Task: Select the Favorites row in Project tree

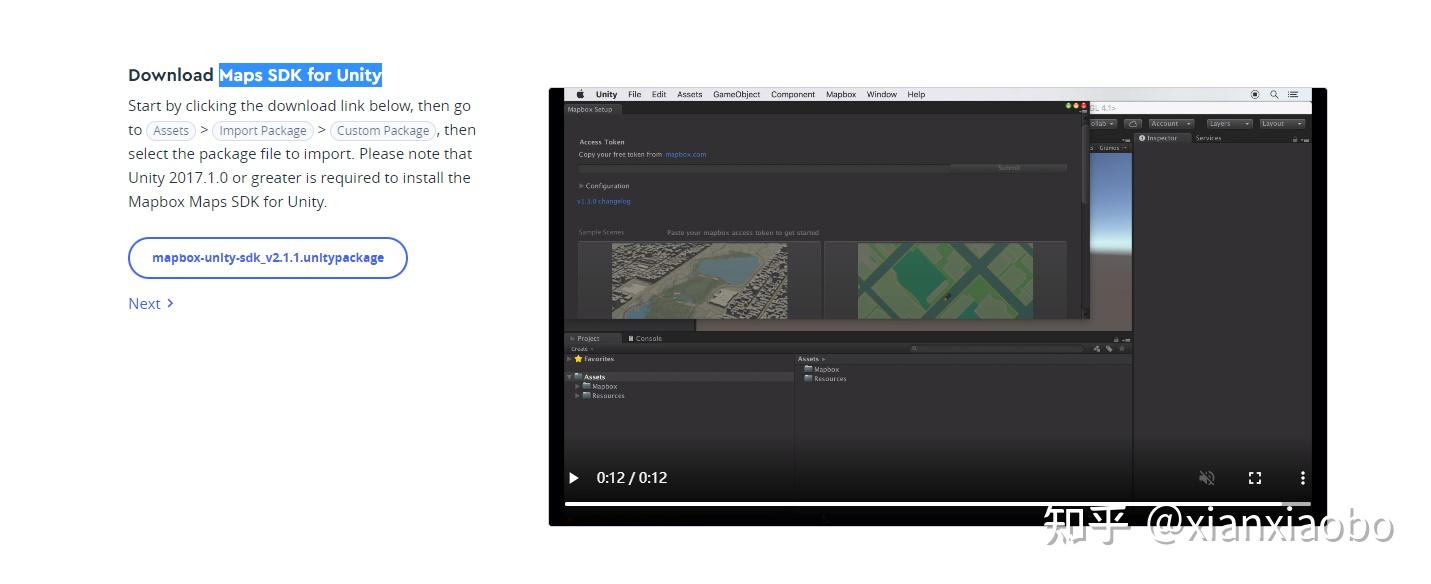Action: [x=679, y=359]
